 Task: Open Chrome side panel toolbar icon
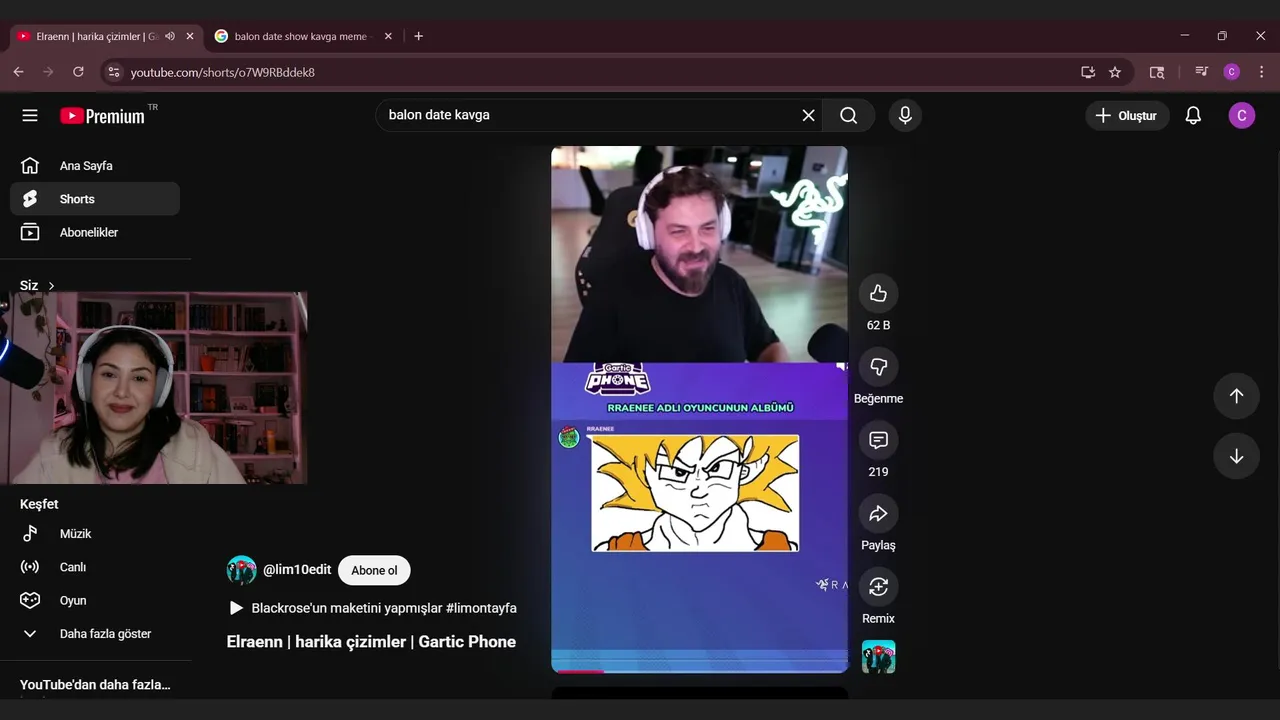1157,72
